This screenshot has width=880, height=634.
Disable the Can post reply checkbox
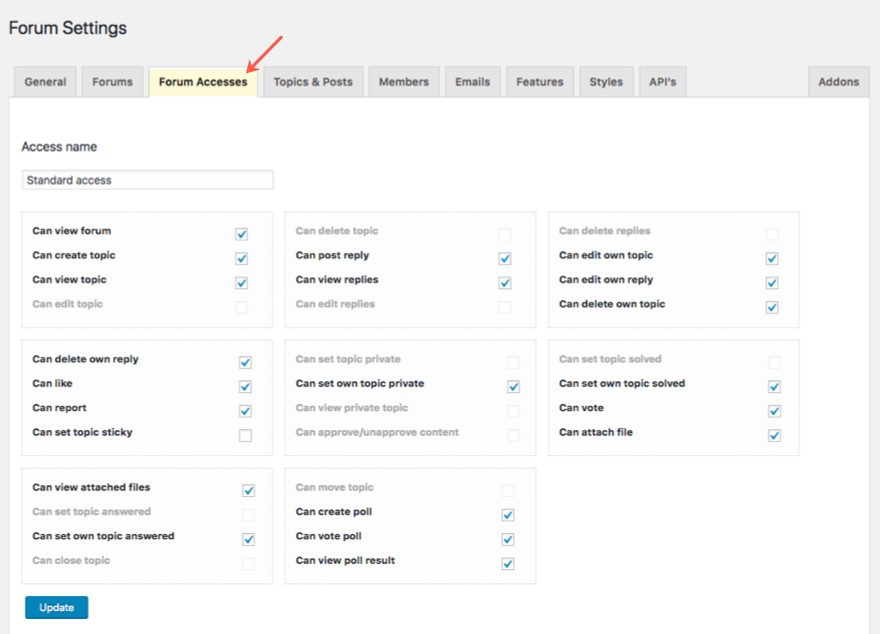505,258
